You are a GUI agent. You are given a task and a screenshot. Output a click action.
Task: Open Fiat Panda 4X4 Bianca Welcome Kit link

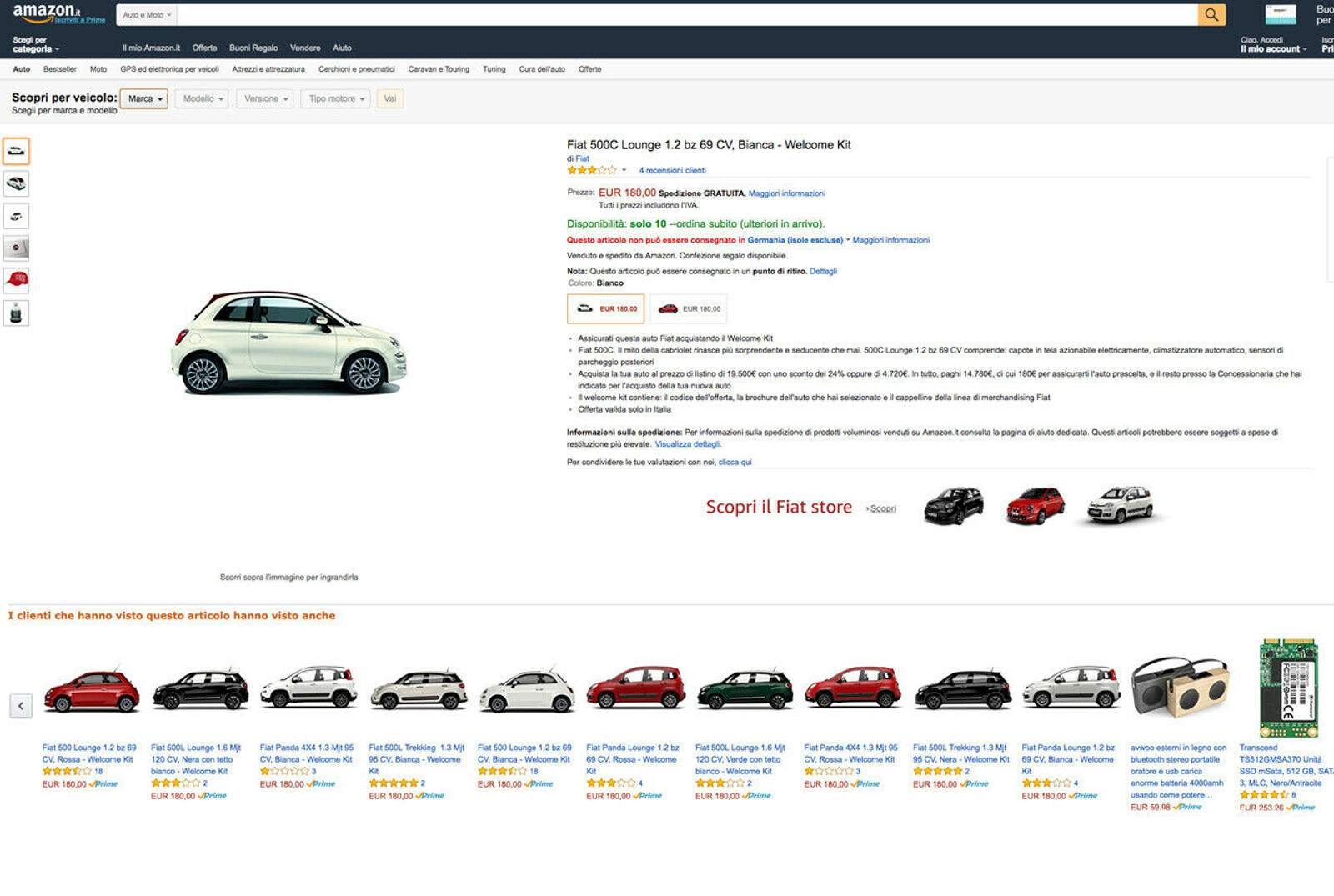306,753
